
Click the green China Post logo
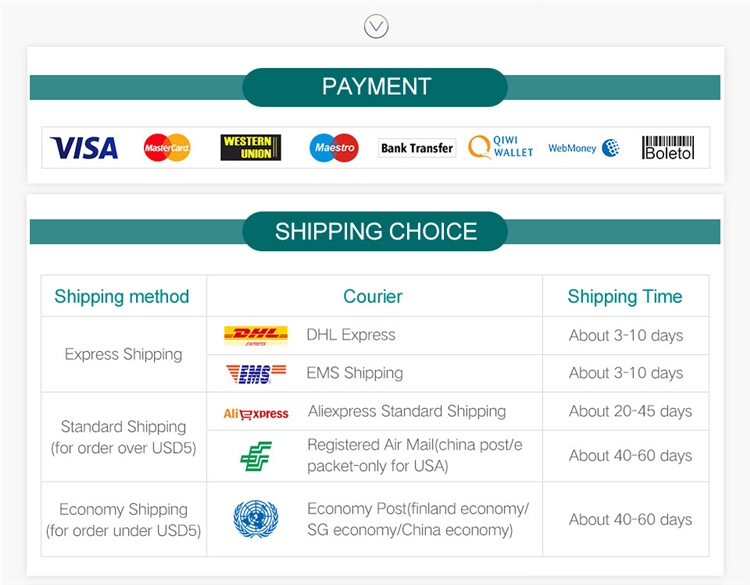(x=256, y=456)
